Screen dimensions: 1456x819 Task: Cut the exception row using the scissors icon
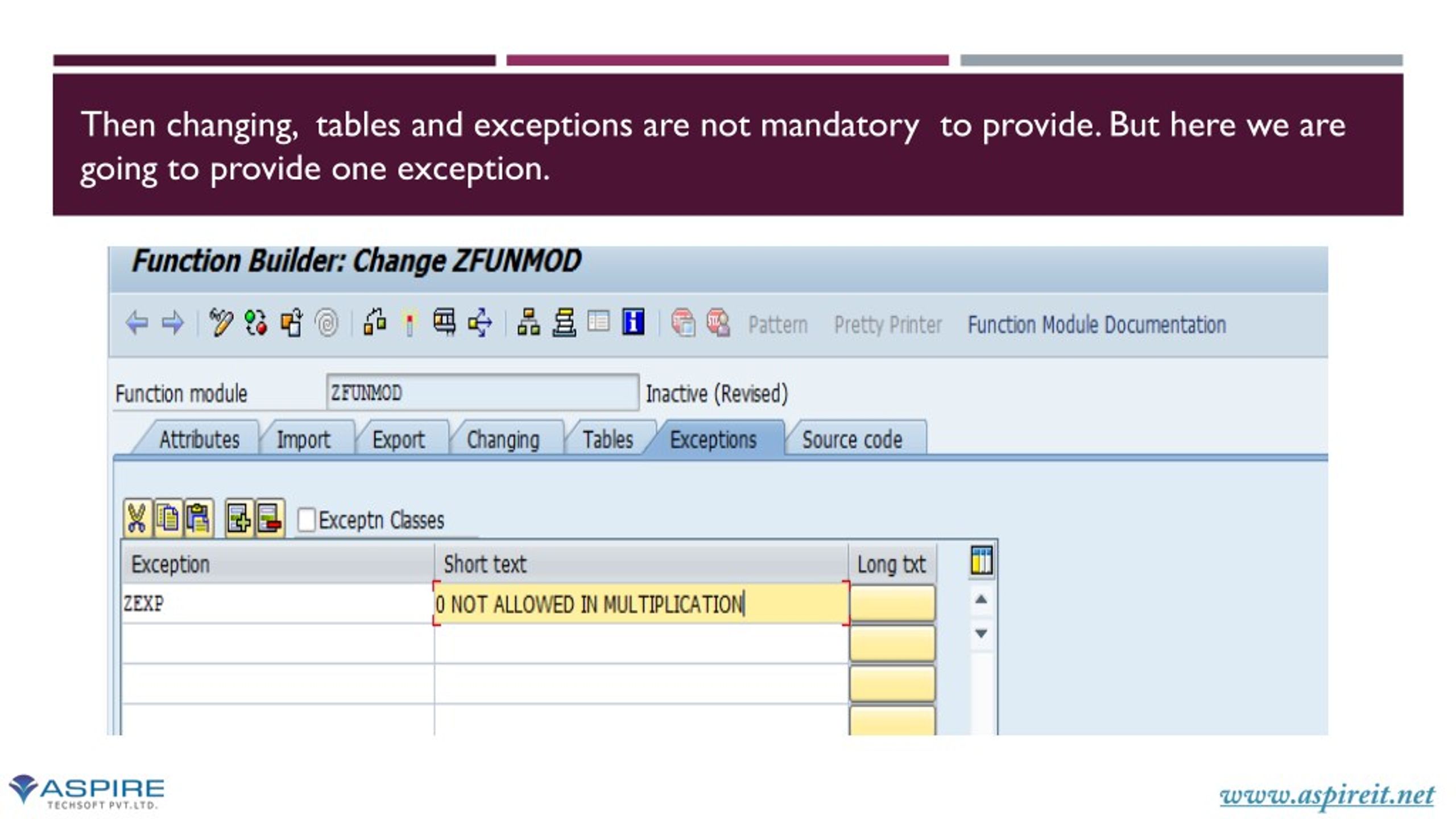coord(137,519)
